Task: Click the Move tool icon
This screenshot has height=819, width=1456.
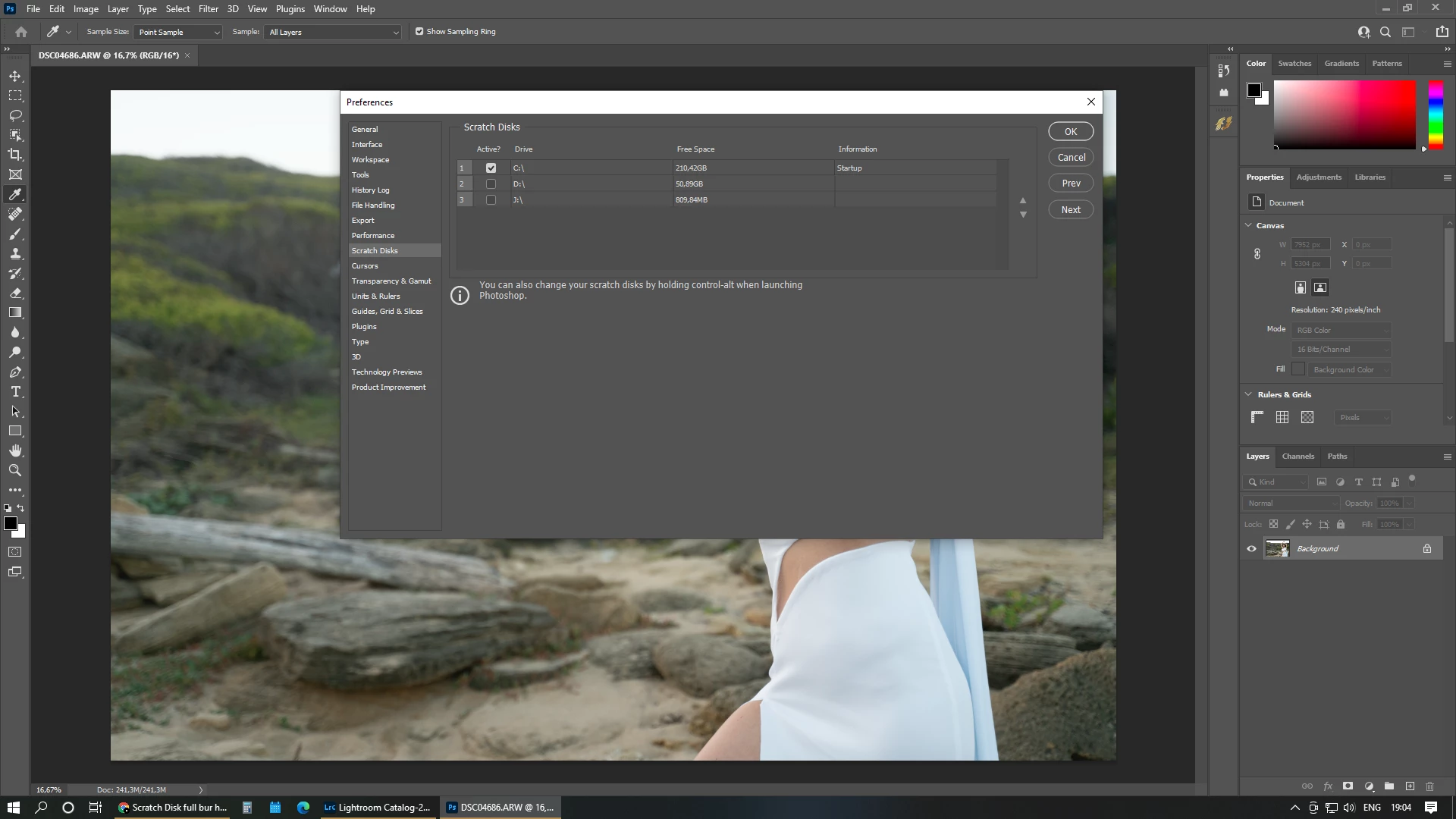Action: pyautogui.click(x=15, y=77)
